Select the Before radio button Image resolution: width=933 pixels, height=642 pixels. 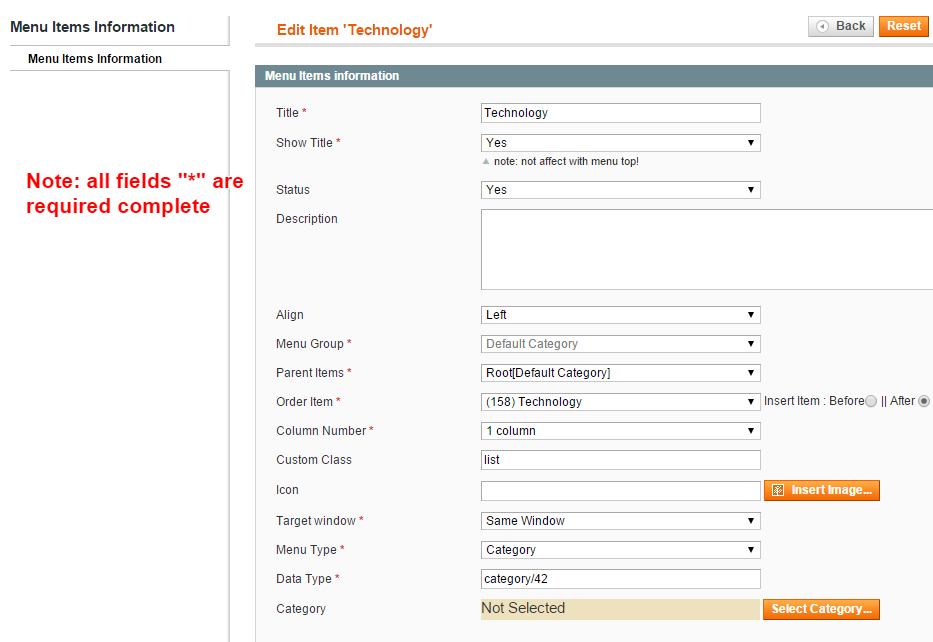pos(871,401)
